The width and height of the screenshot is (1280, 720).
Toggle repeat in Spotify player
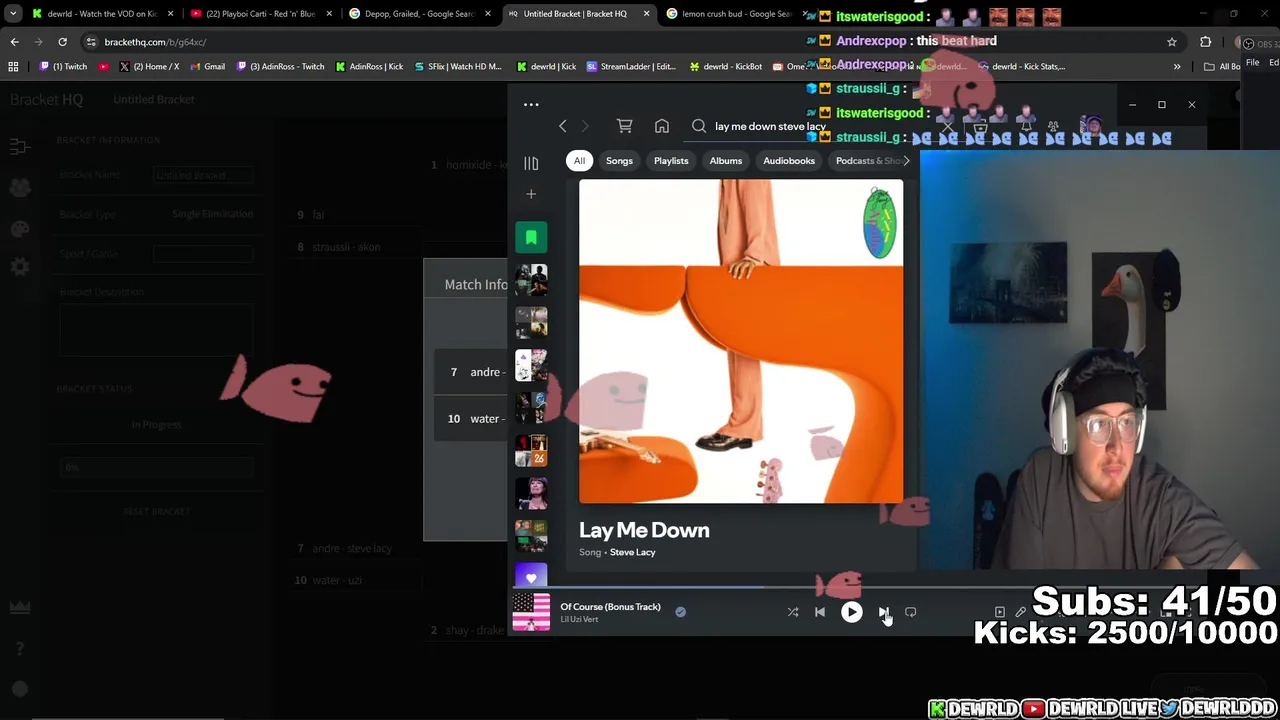coord(910,612)
